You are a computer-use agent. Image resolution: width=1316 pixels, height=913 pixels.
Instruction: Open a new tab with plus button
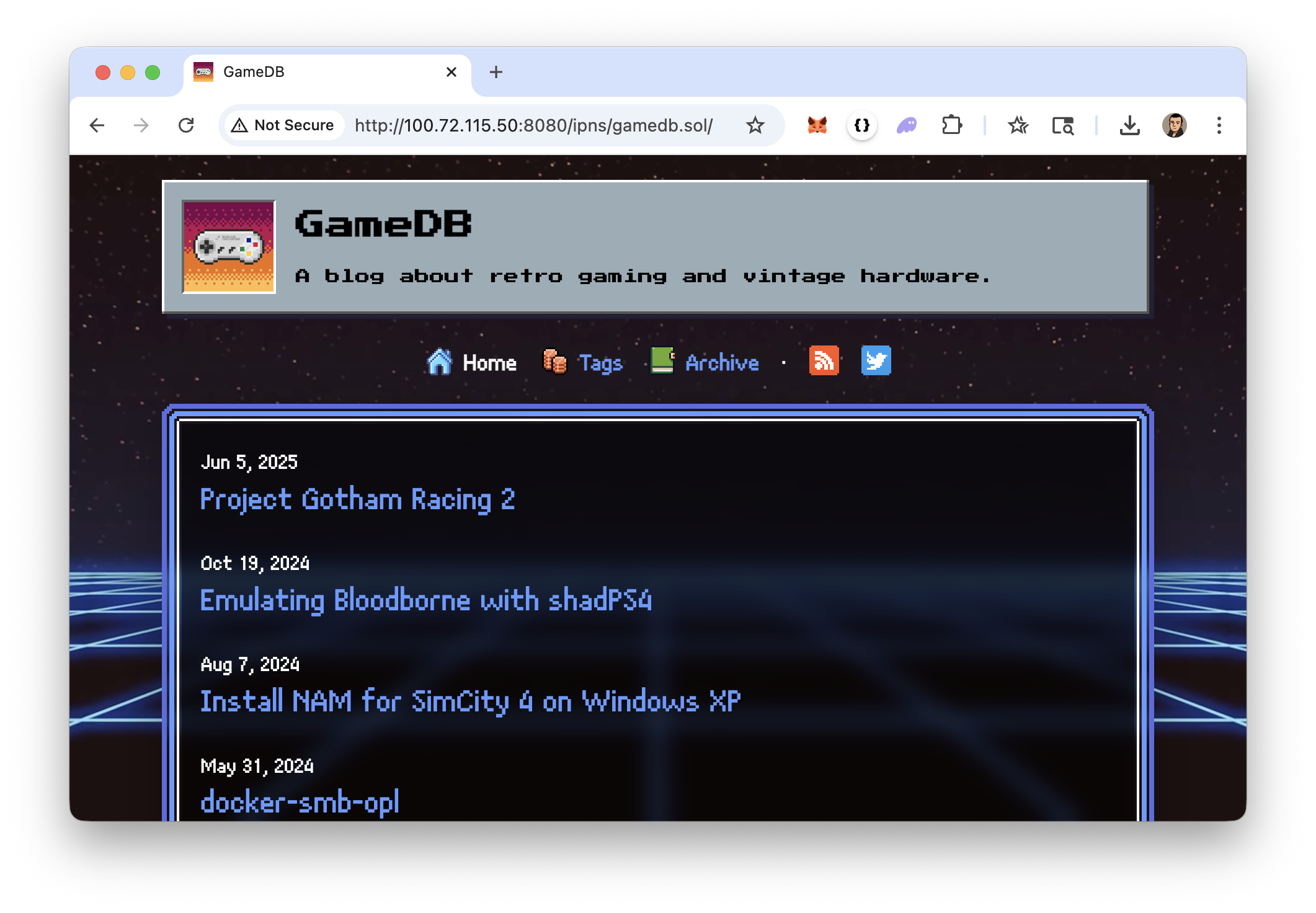(496, 73)
